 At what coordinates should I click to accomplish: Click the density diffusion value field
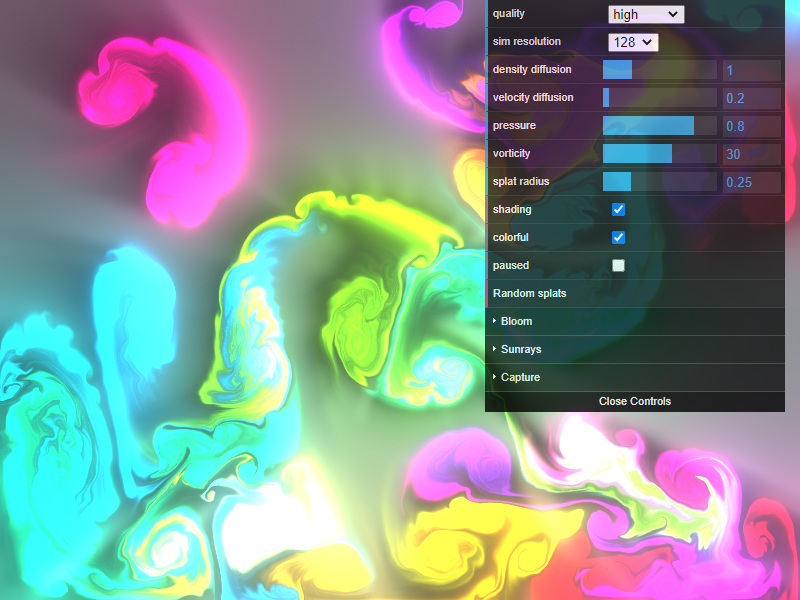(751, 70)
